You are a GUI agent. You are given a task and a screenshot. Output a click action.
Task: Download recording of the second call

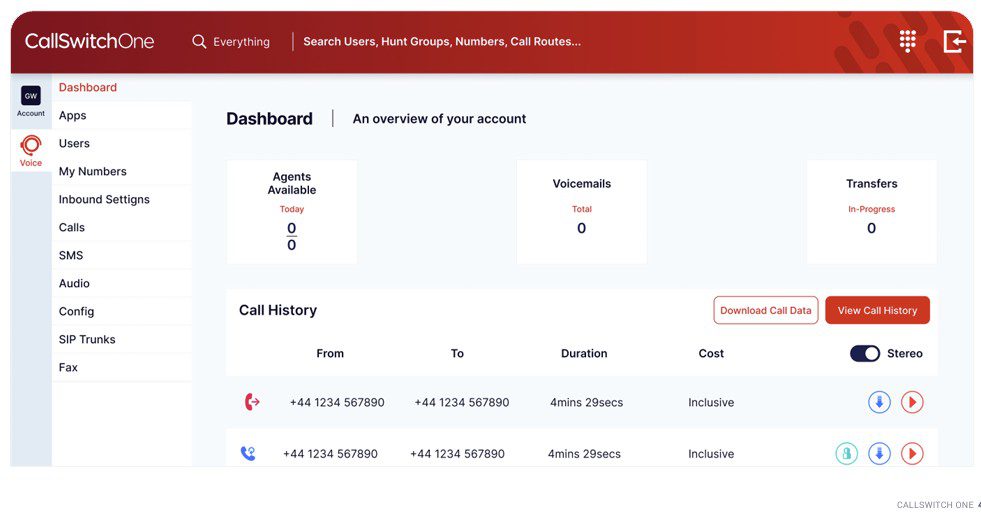[x=879, y=453]
